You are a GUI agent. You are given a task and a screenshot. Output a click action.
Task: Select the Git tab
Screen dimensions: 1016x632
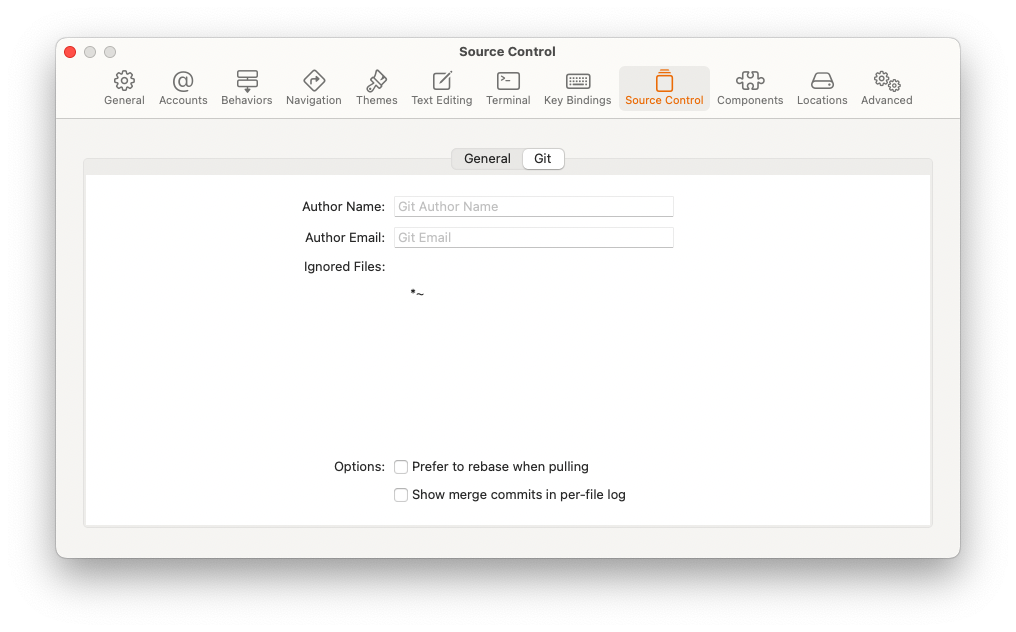pos(543,158)
